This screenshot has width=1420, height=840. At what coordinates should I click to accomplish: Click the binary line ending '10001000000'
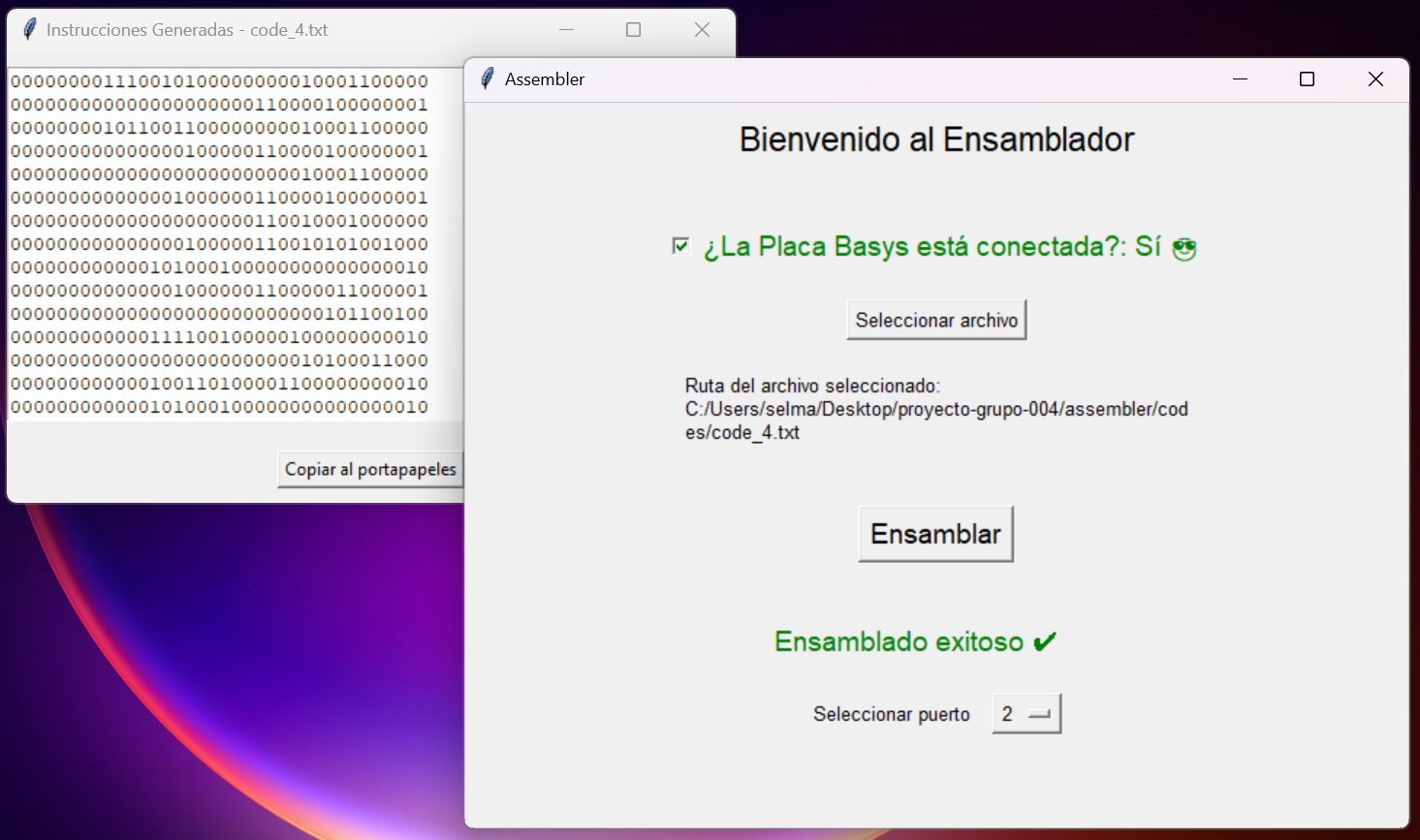point(219,221)
